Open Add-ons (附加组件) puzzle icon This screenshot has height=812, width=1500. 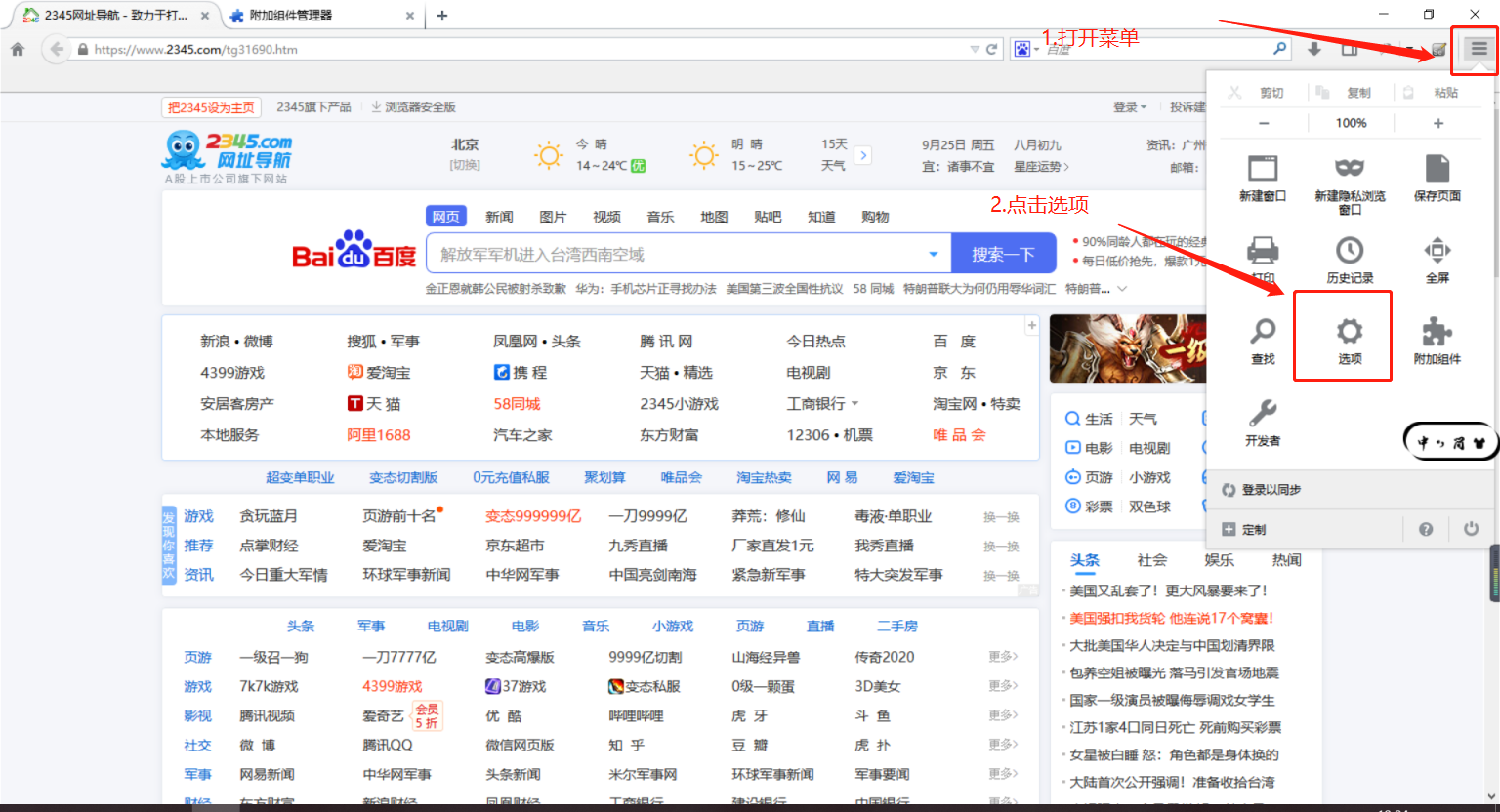(x=1437, y=331)
